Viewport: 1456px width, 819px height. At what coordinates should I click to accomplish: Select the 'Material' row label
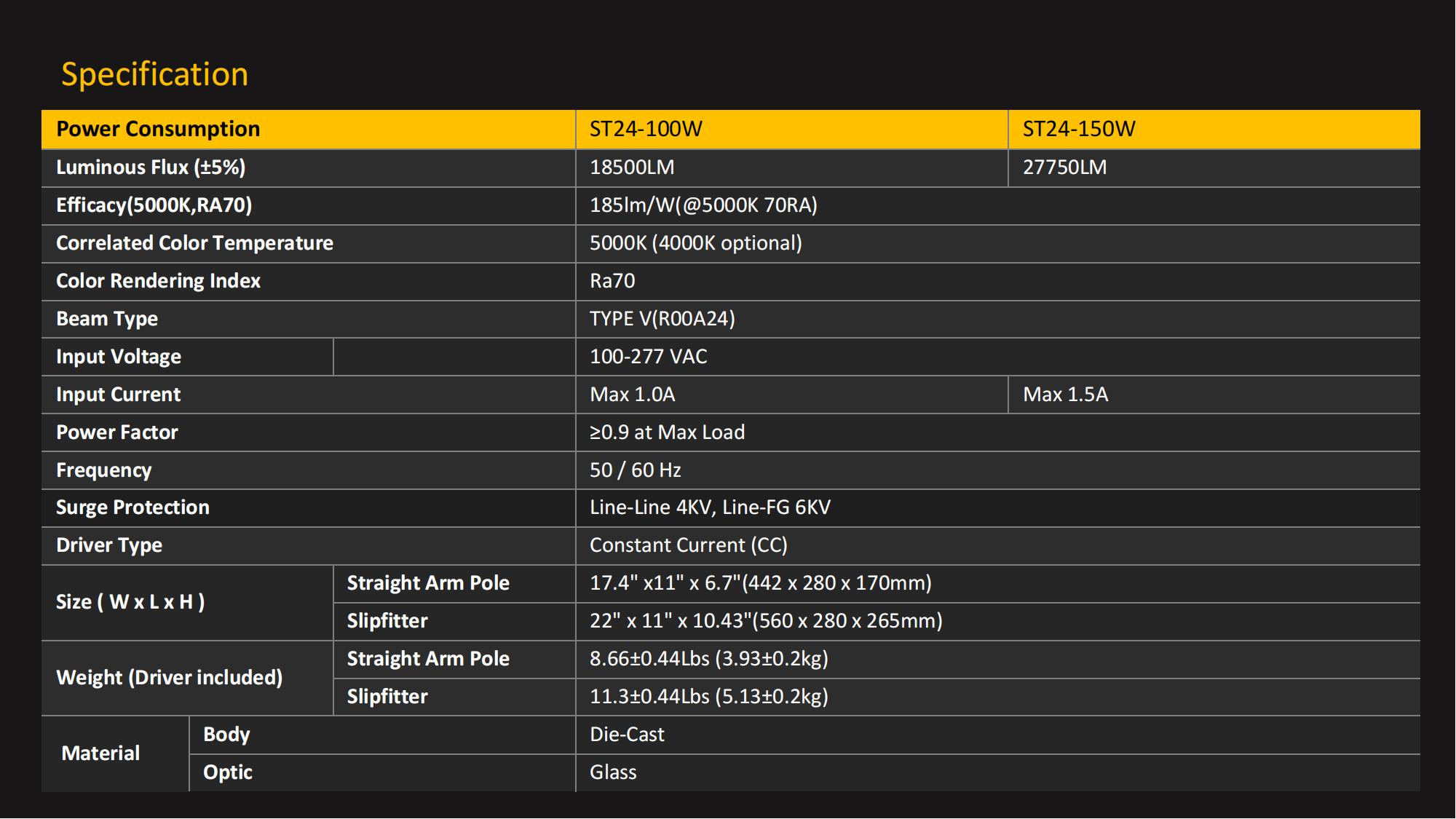point(100,753)
